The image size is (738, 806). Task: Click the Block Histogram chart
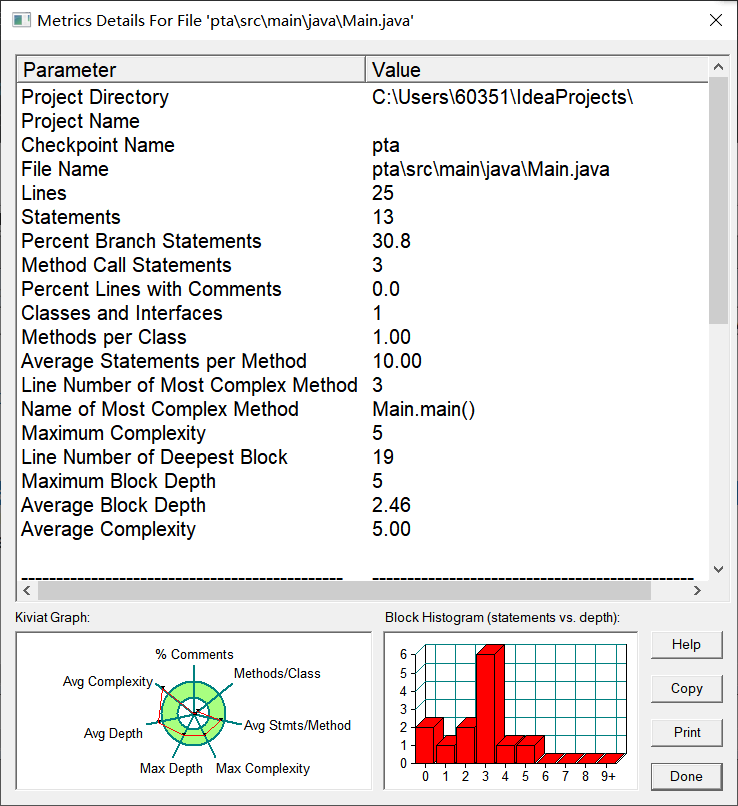click(511, 711)
